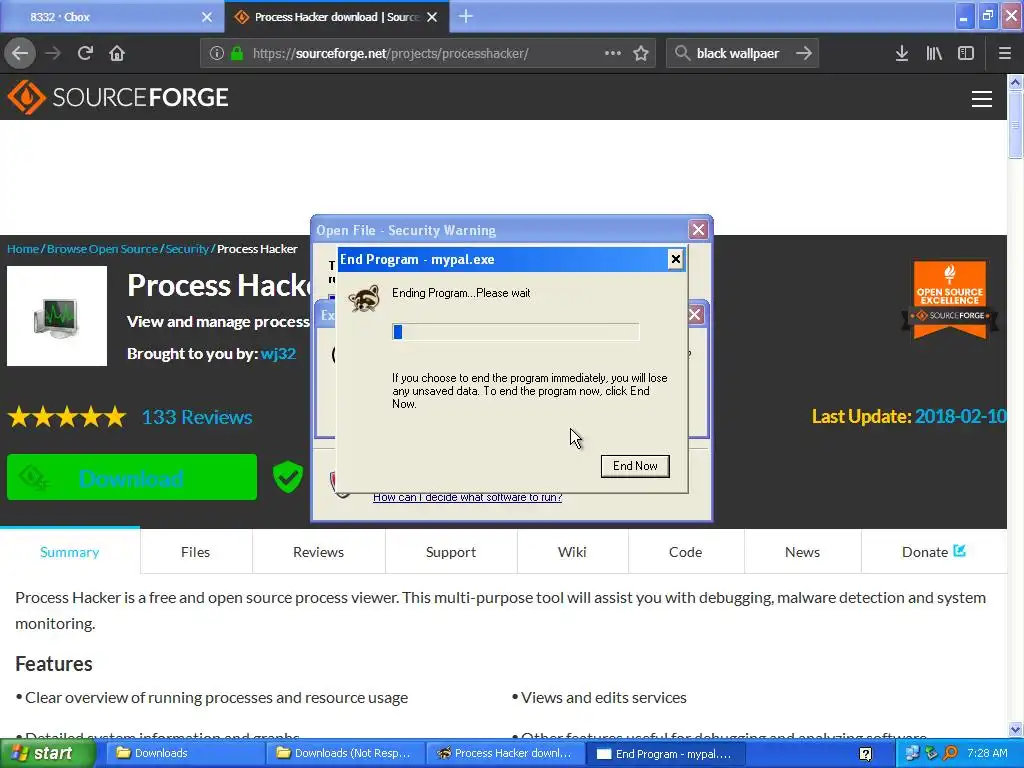This screenshot has width=1024, height=768.
Task: Open the page actions three-dots menu
Action: 613,53
